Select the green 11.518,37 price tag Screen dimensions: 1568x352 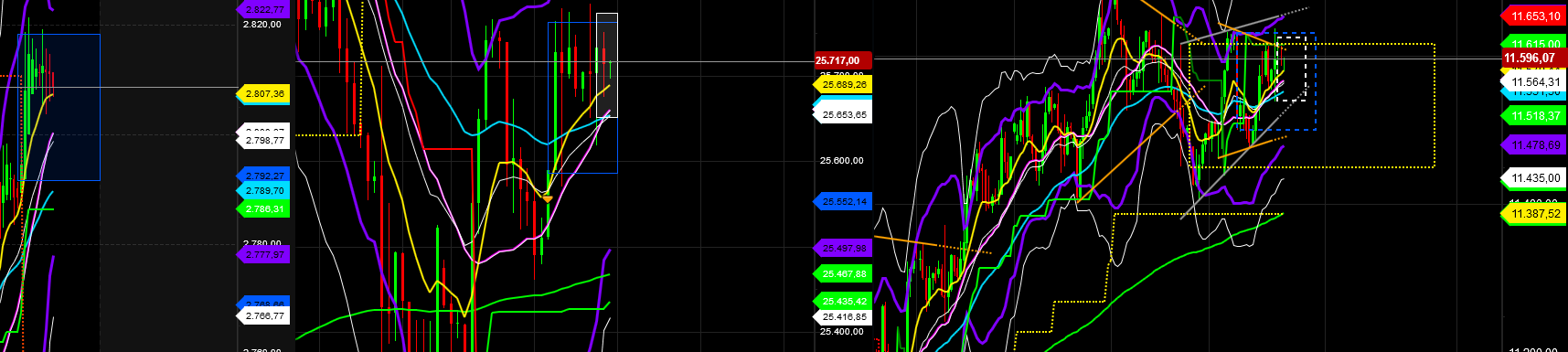click(x=1535, y=116)
